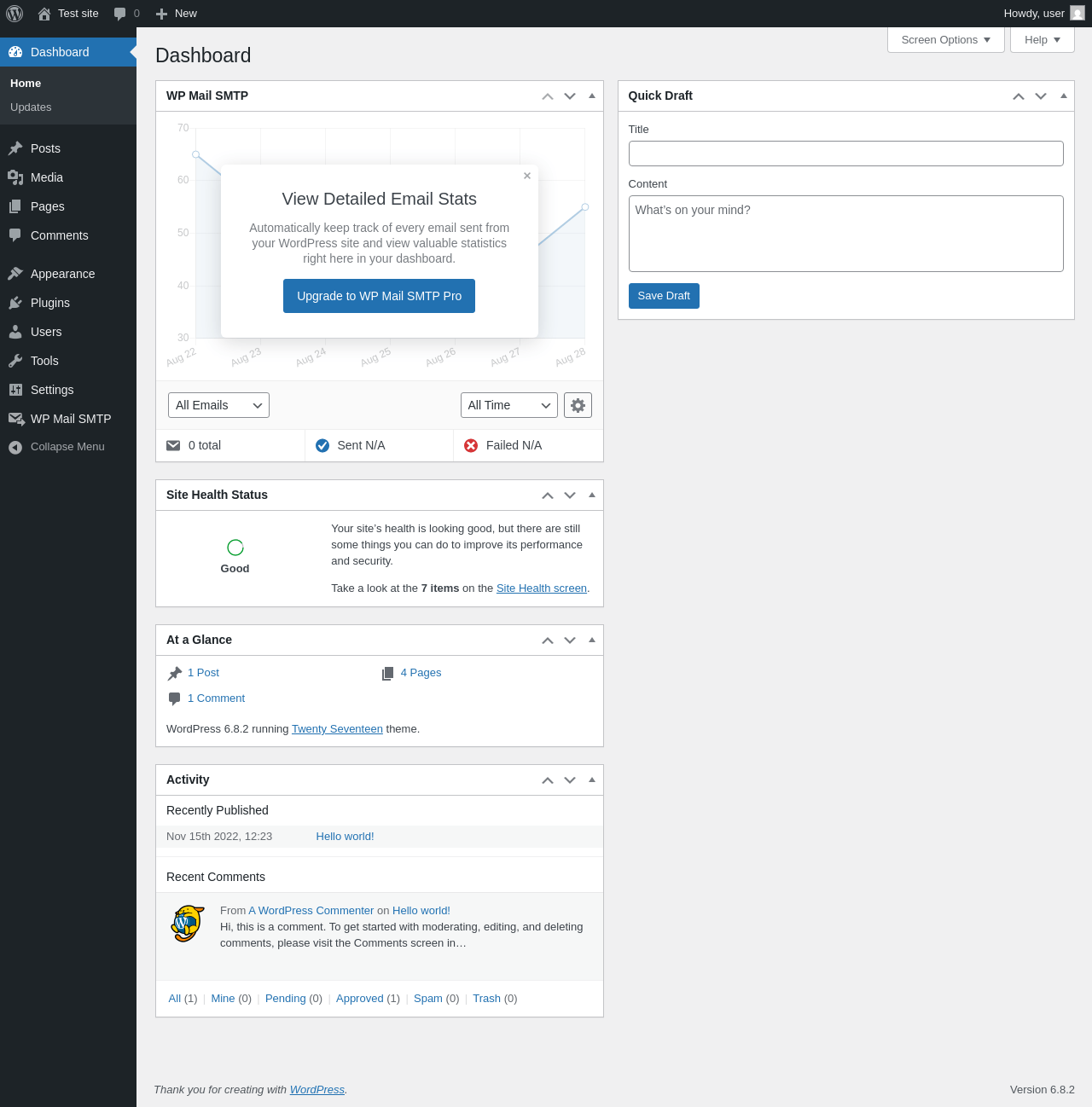Open WP Mail SMTP widget gear settings
The width and height of the screenshot is (1092, 1107).
click(x=578, y=405)
